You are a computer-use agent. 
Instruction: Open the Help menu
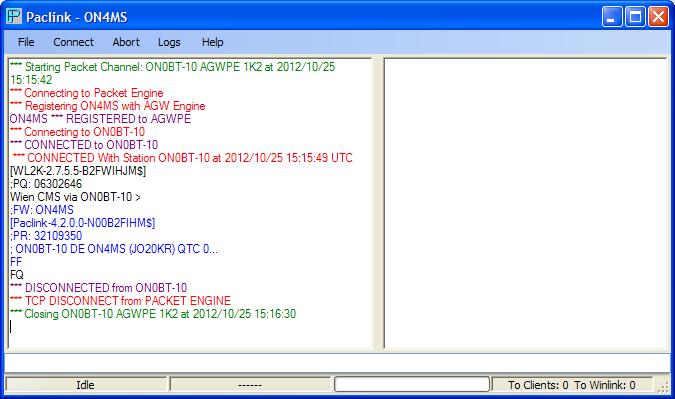pyautogui.click(x=212, y=42)
